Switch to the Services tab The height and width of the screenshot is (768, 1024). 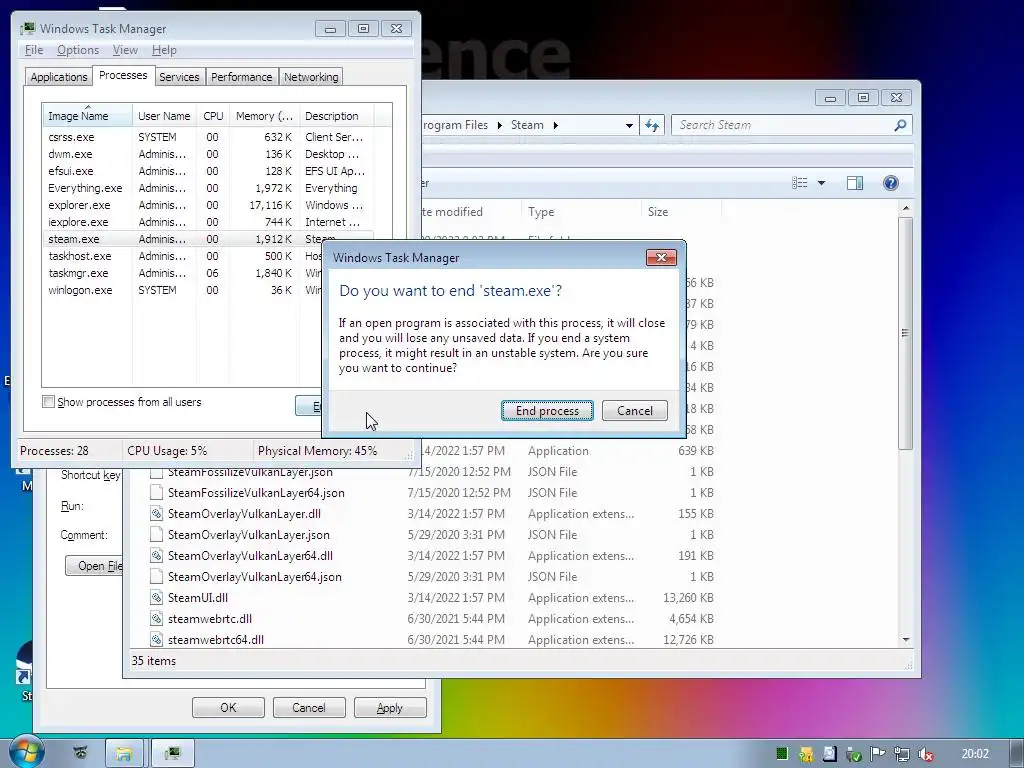[179, 77]
